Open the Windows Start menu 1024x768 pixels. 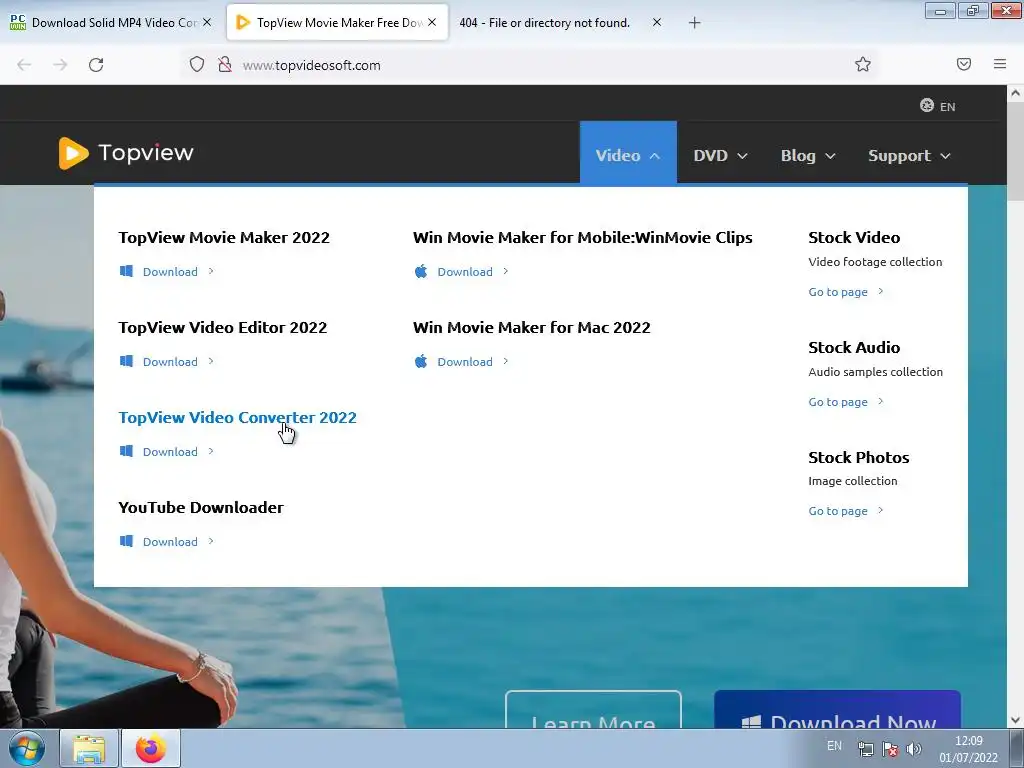[27, 748]
